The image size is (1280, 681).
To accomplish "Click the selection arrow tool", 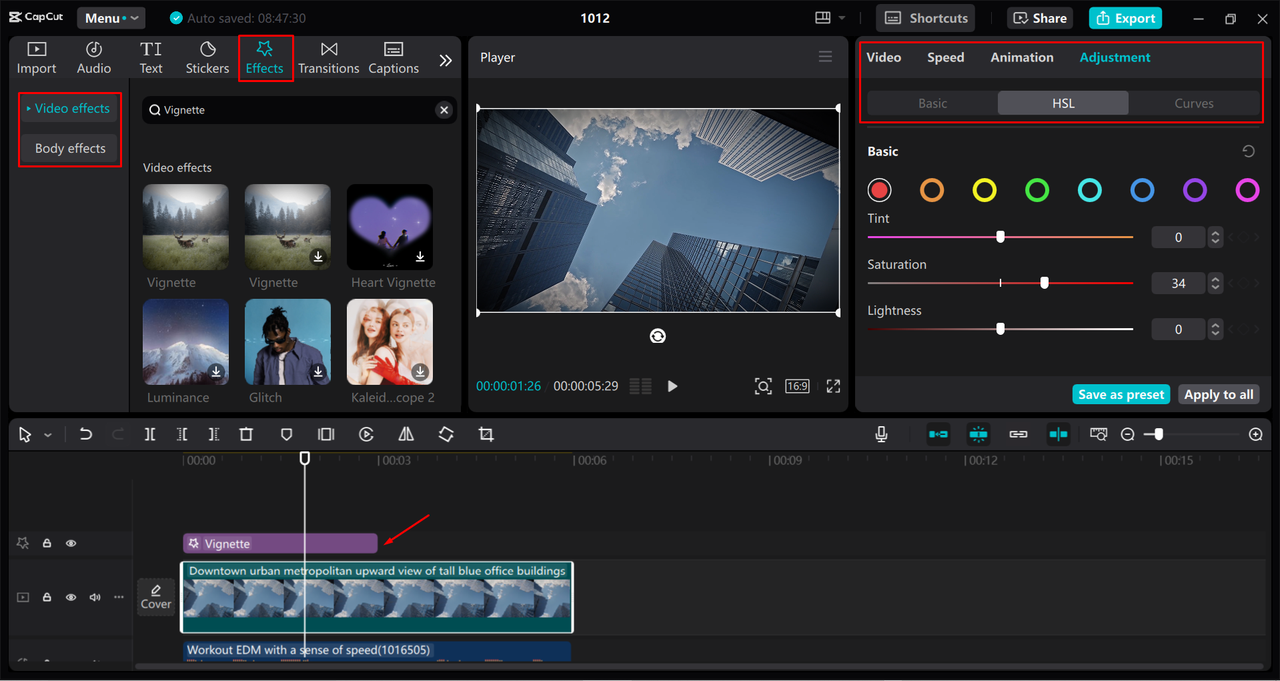I will pyautogui.click(x=25, y=434).
